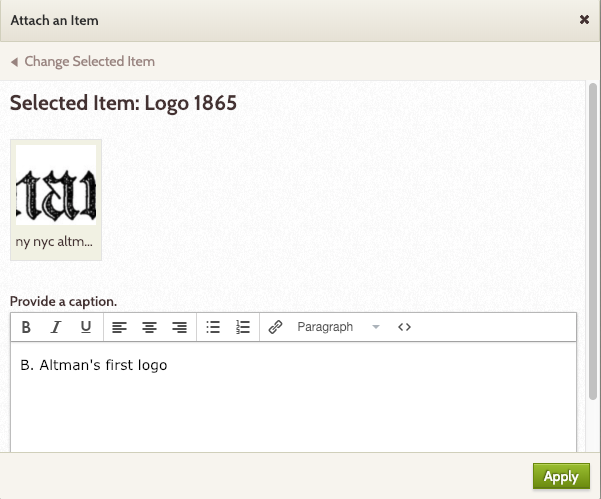Click the dialog's vertical scrollbar
This screenshot has height=499, width=601.
click(593, 241)
